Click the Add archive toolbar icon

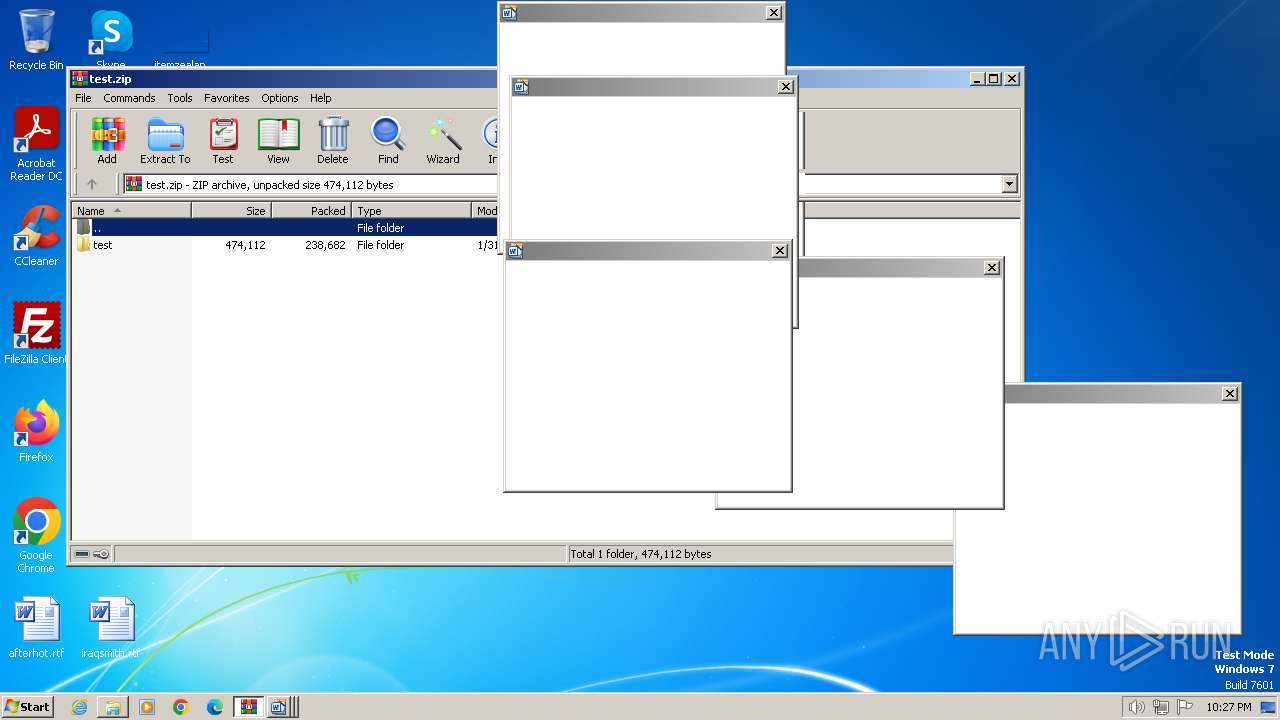(107, 140)
